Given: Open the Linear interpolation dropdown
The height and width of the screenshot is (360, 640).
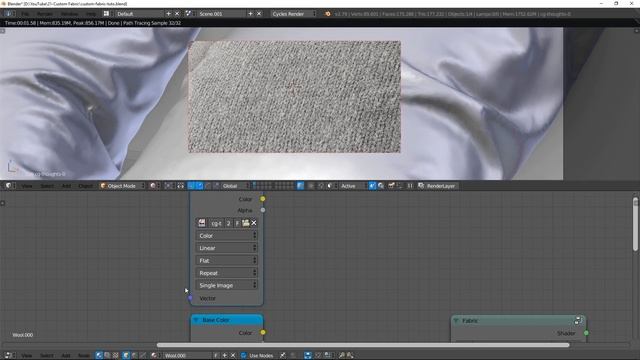Looking at the screenshot, I should click(227, 248).
